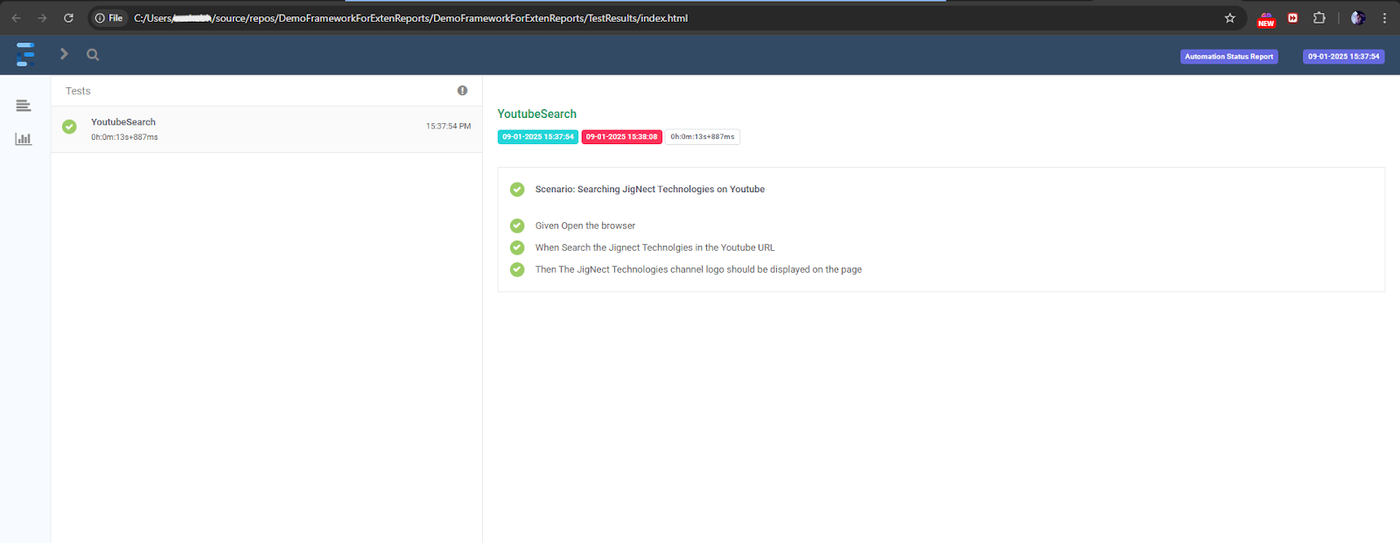Open the report search magnifier
Image resolution: width=1400 pixels, height=543 pixels.
[93, 55]
